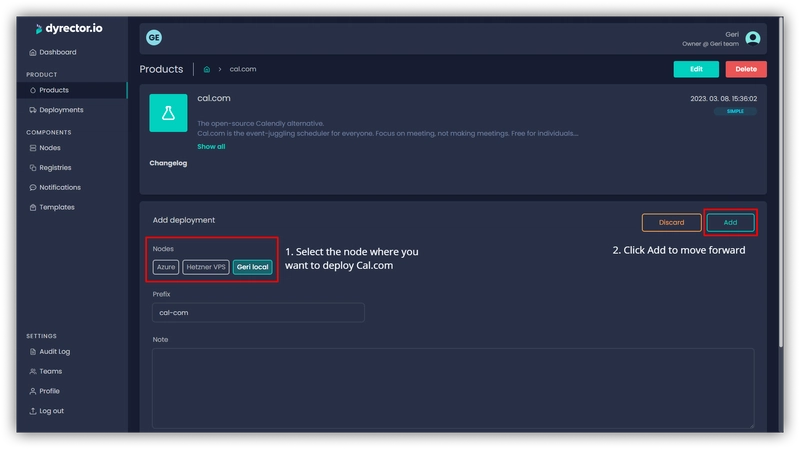Screen dimensions: 800x449
Task: Click the Deployments truck icon
Action: pos(33,110)
